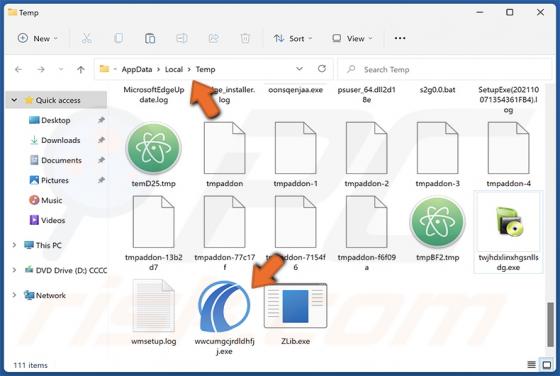Refresh the Temp folder

(x=322, y=69)
